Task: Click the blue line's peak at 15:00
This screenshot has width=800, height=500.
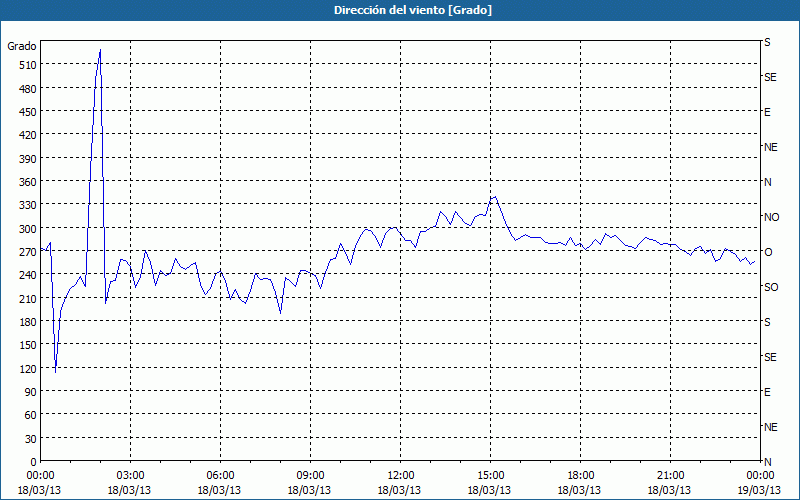Action: pyautogui.click(x=495, y=196)
